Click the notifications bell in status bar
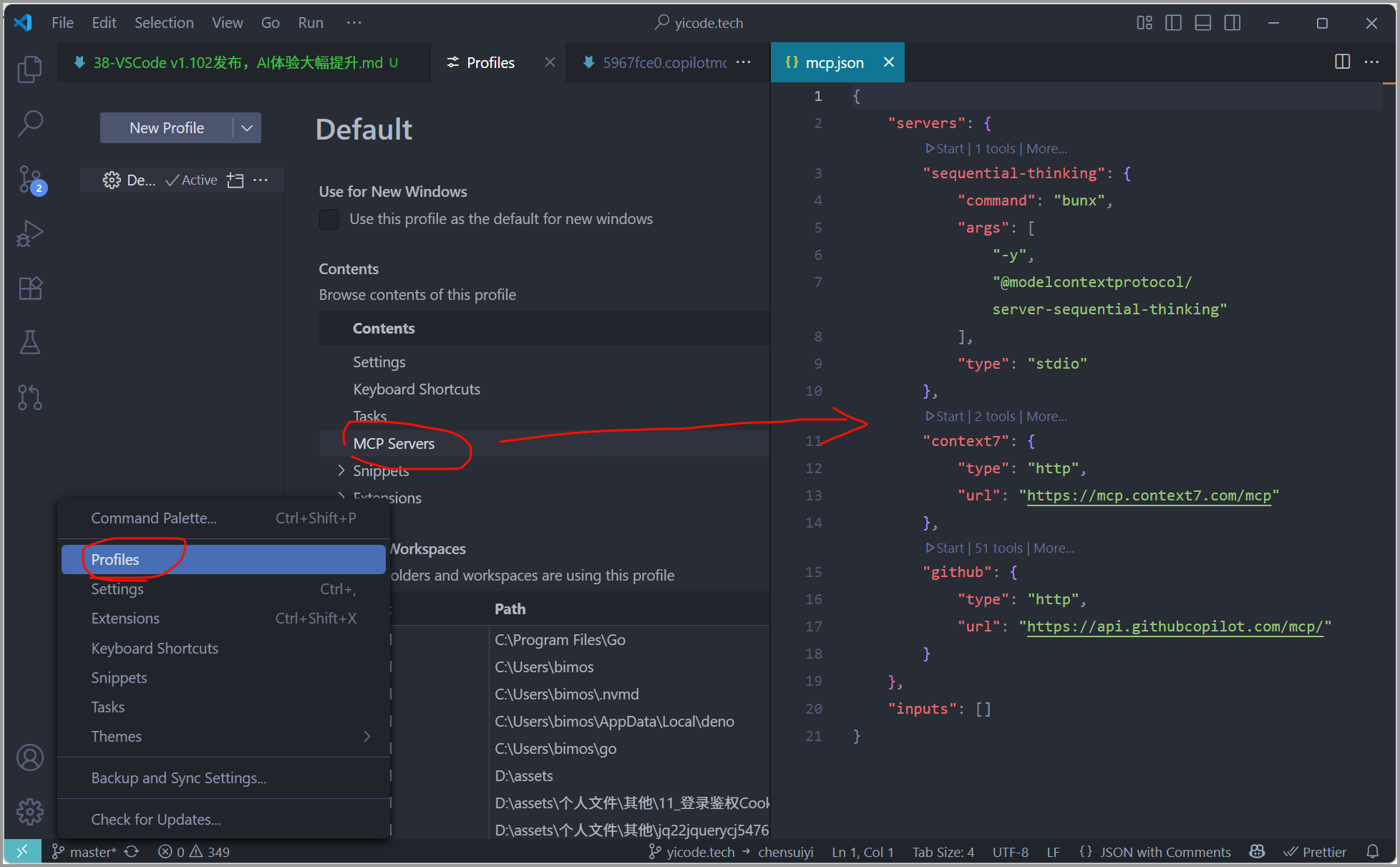 (x=1372, y=851)
